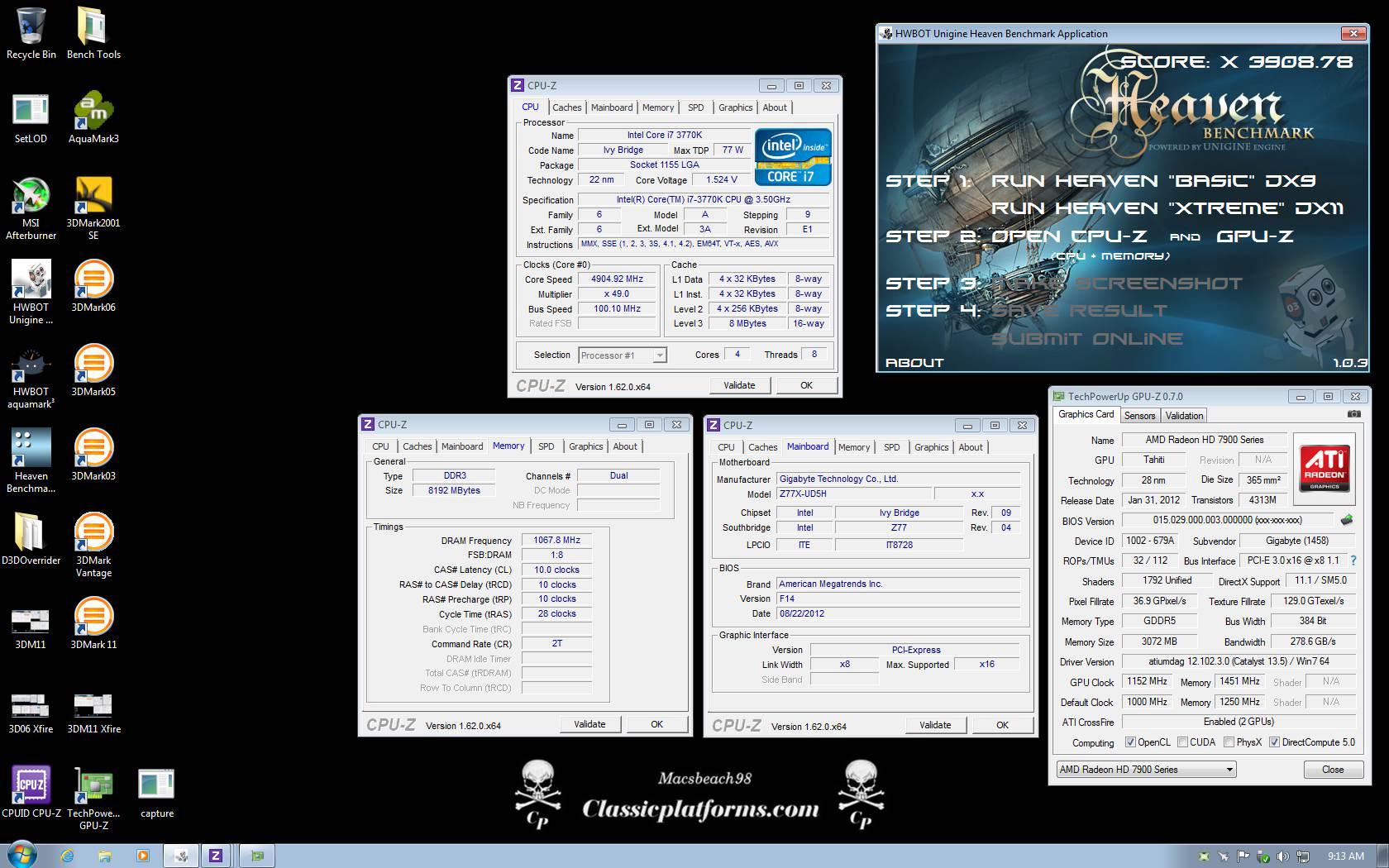
Task: Click the volume icon in the system tray
Action: (1282, 856)
